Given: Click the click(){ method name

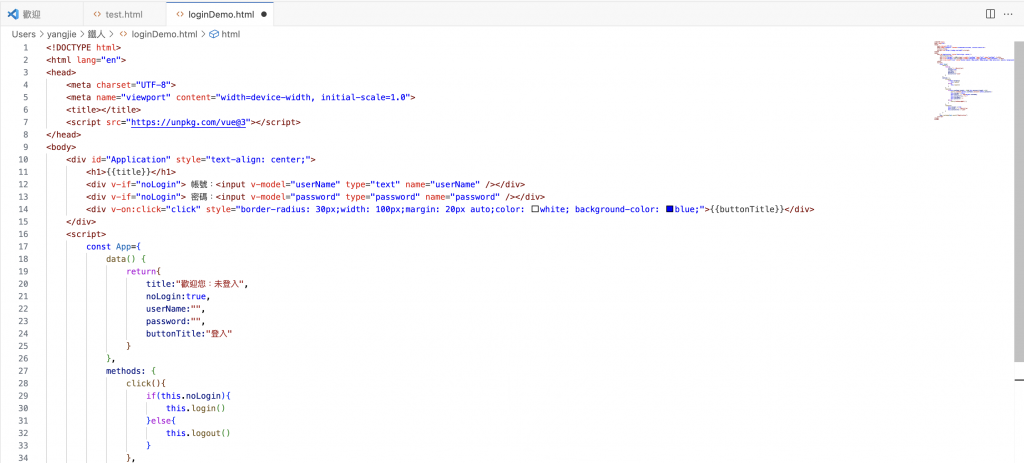Looking at the screenshot, I should [x=146, y=383].
